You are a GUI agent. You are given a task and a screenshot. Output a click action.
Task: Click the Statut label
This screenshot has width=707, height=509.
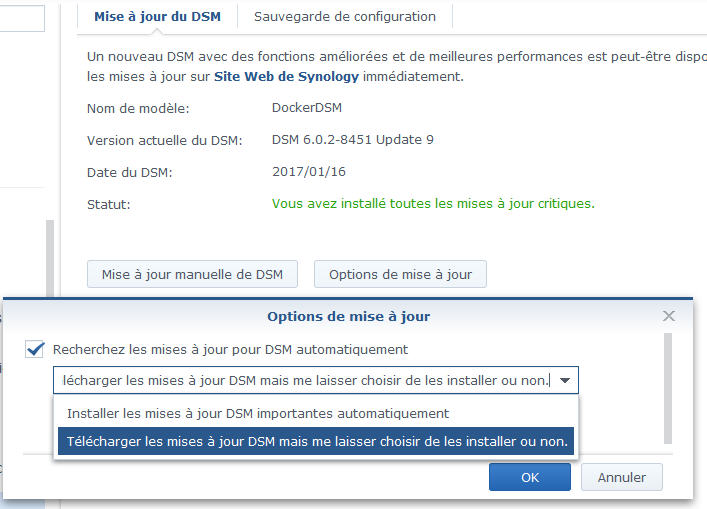[109, 205]
